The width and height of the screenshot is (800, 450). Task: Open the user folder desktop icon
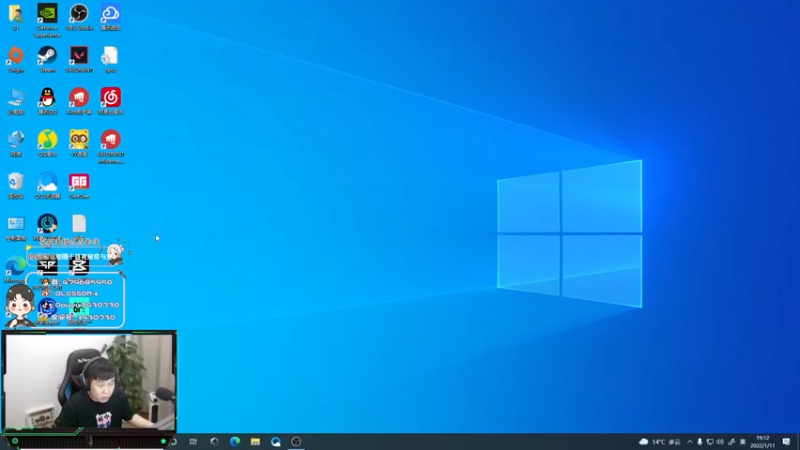tap(15, 17)
